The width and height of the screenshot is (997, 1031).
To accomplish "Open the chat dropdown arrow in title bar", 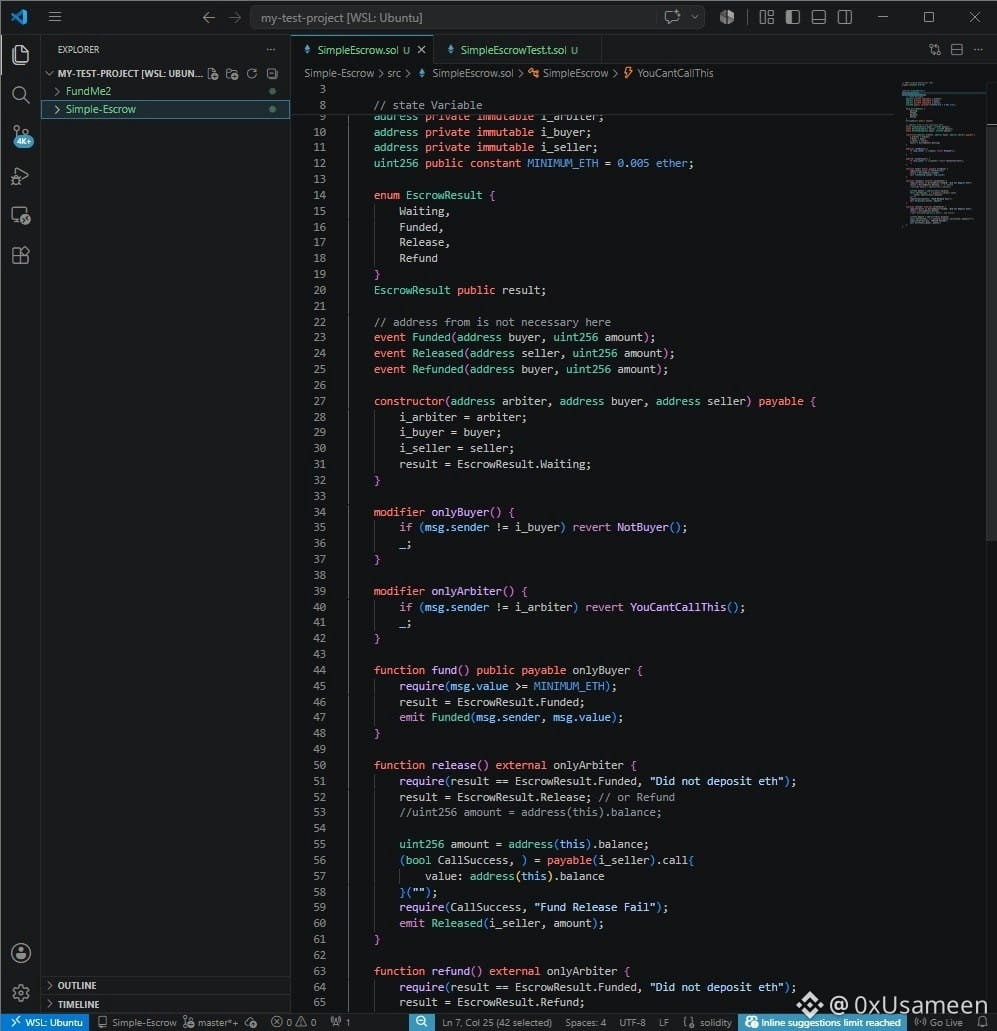I will coord(694,17).
